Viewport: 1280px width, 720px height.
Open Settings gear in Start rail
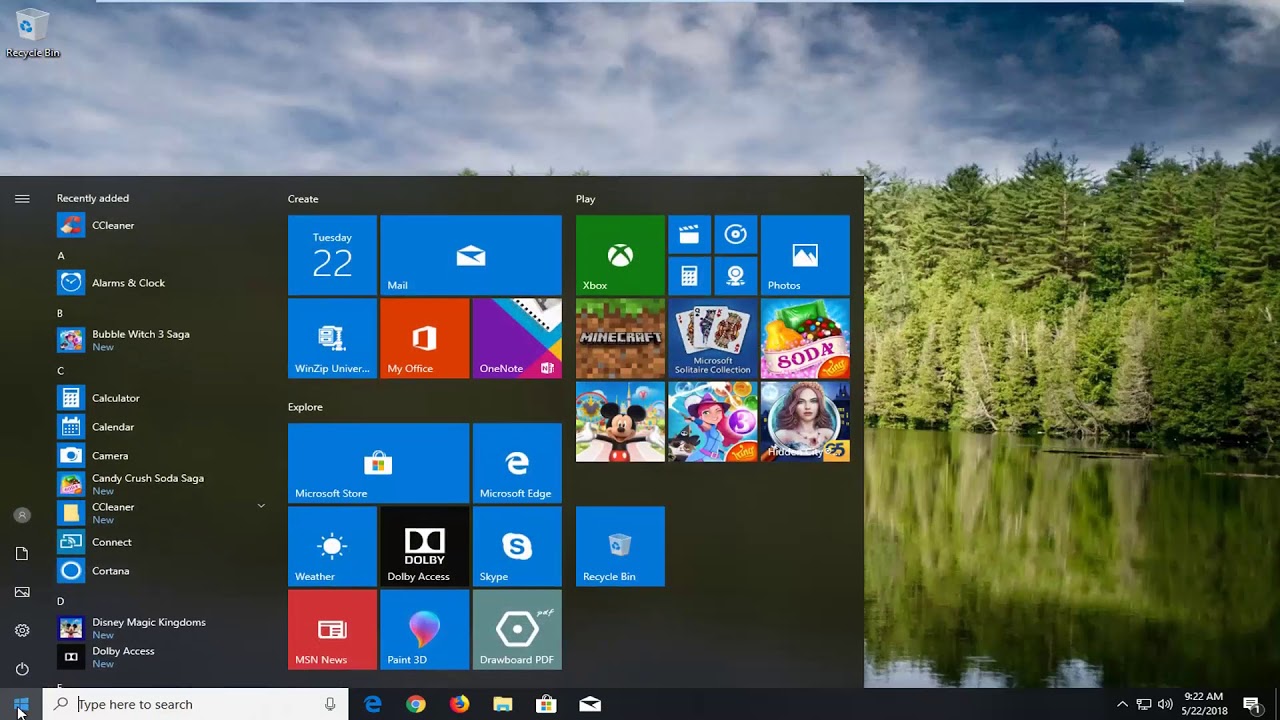pos(22,630)
